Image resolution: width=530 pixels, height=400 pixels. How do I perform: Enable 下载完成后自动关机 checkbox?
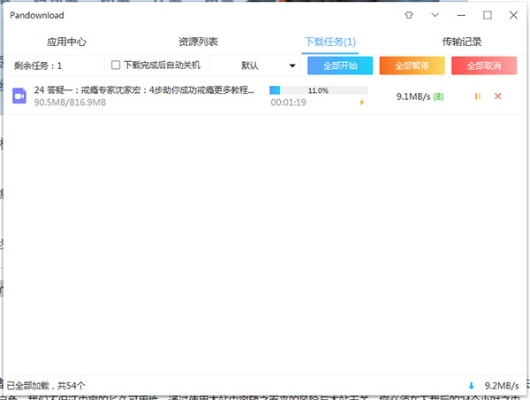pos(116,65)
